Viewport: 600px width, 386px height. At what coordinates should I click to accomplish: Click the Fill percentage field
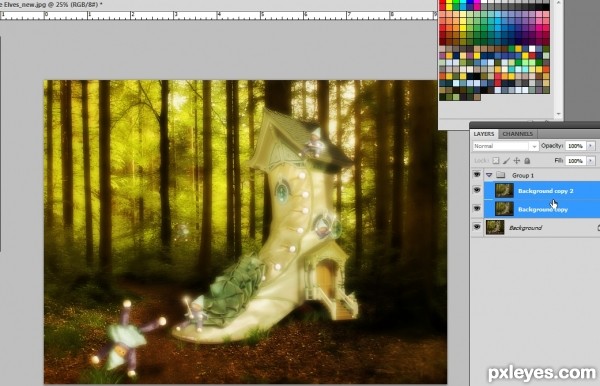(575, 161)
